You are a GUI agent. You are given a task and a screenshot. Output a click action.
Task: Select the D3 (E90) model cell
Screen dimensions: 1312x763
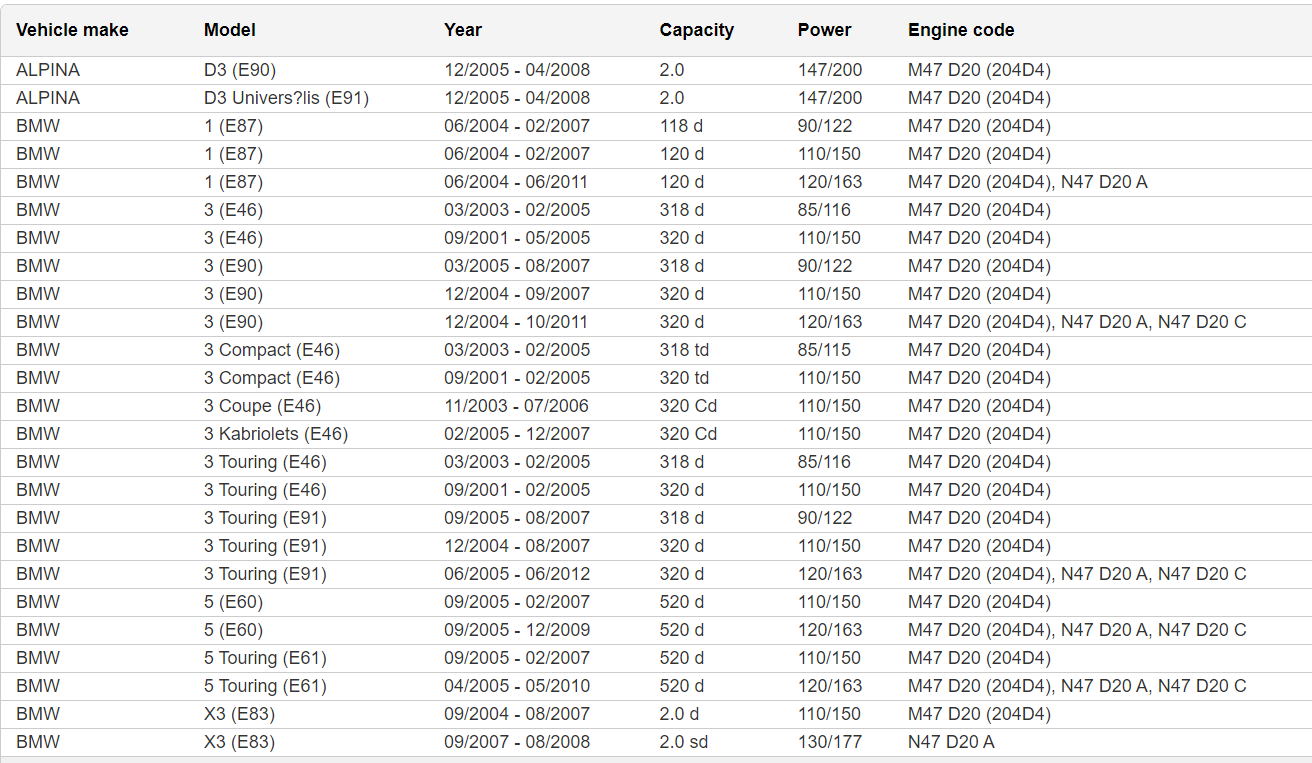tap(240, 70)
